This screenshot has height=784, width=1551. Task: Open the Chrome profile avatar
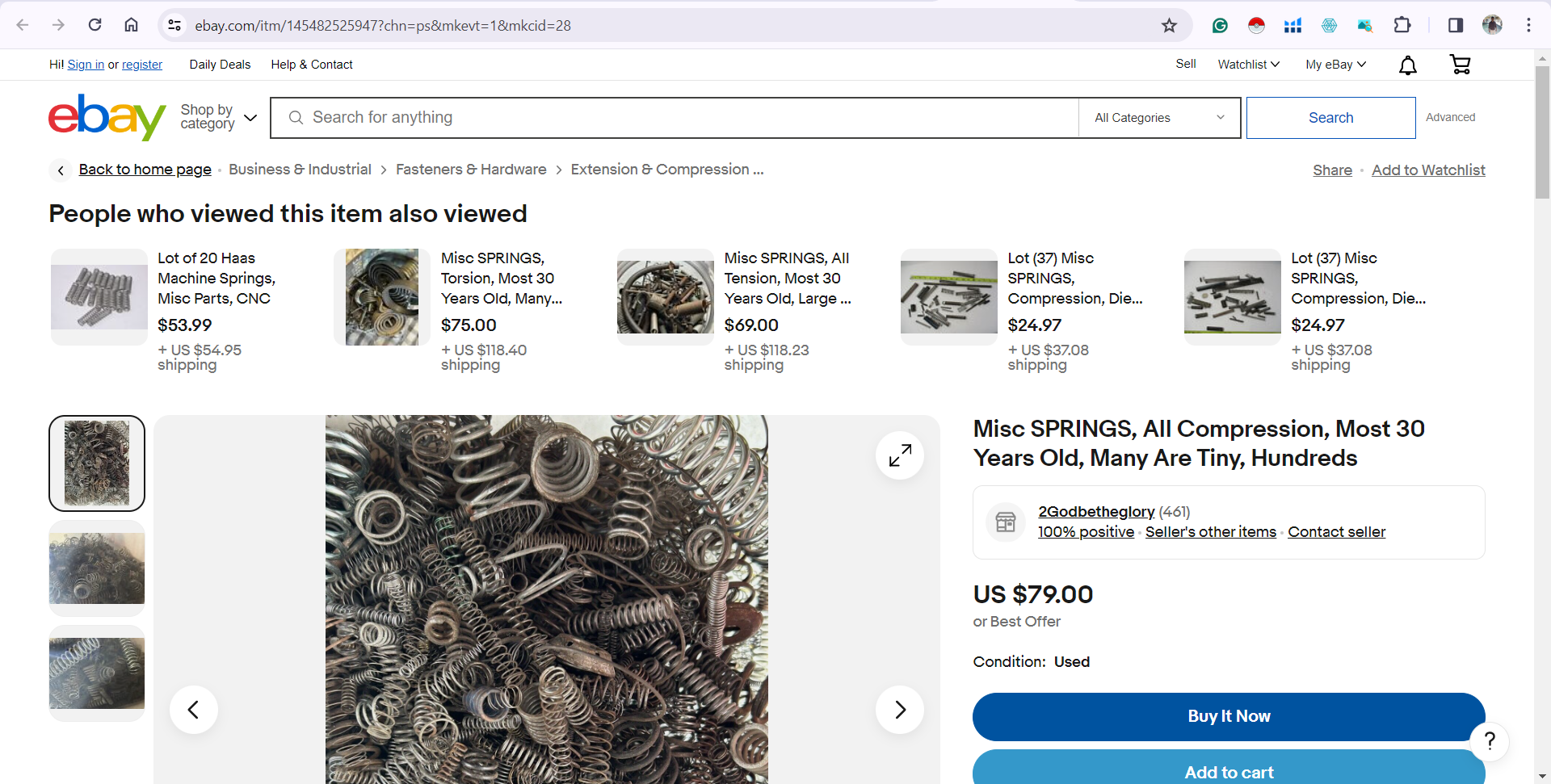[x=1492, y=25]
